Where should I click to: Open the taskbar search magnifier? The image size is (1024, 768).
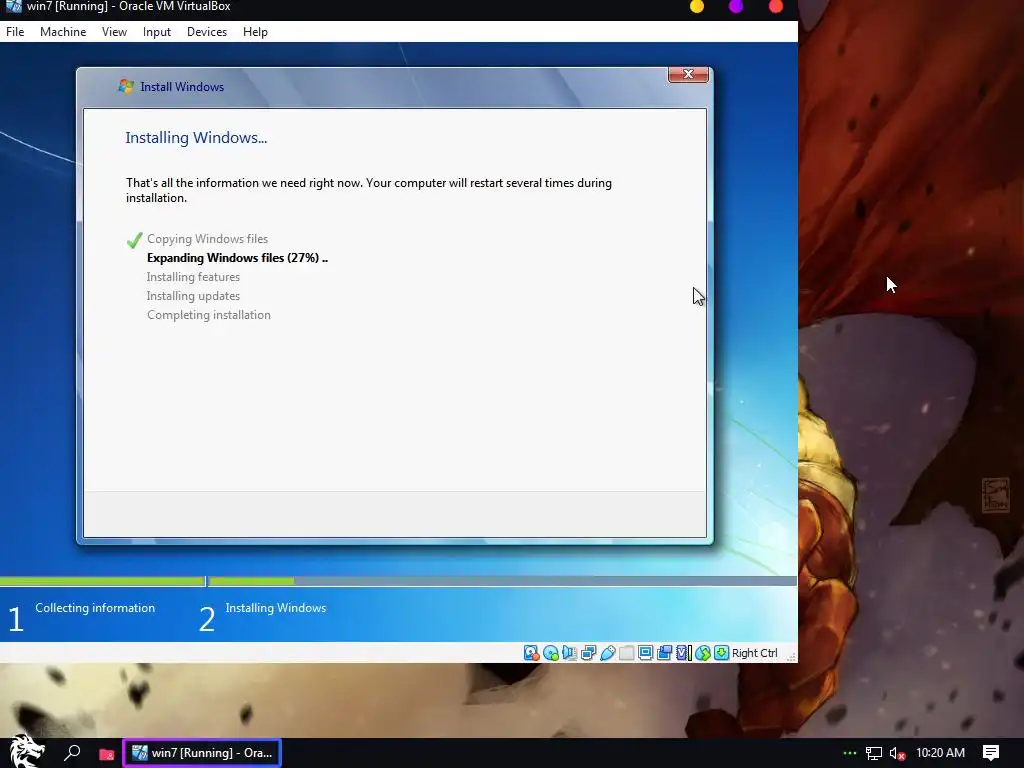72,753
